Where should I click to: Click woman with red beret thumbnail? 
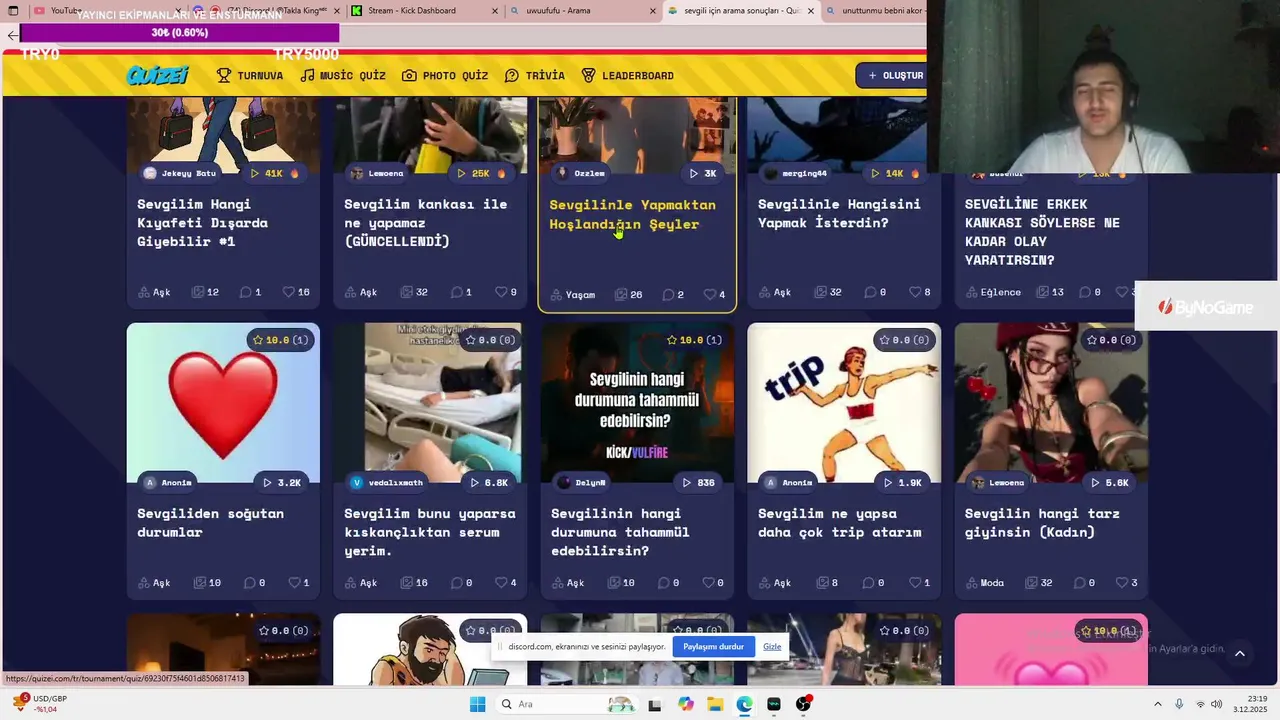pos(1051,403)
